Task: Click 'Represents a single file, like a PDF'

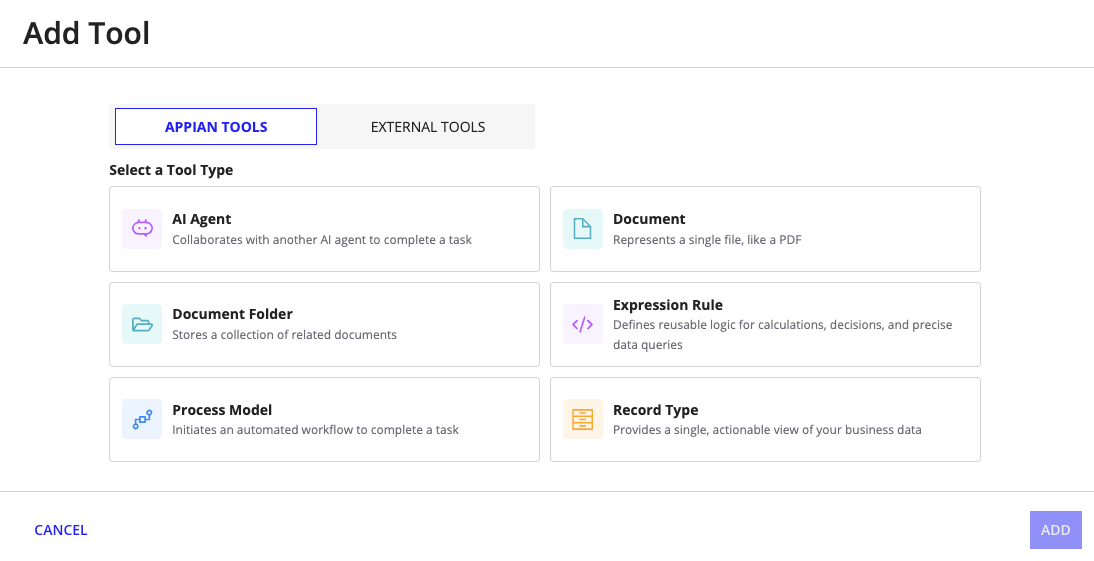Action: pos(707,240)
